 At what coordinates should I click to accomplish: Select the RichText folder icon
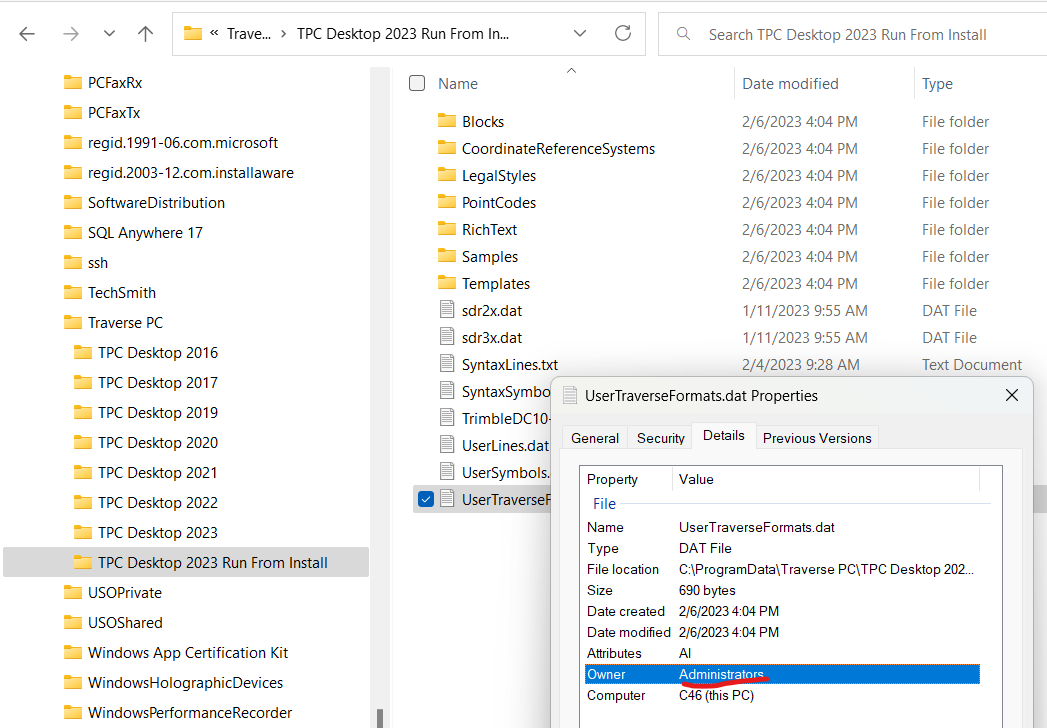tap(447, 229)
